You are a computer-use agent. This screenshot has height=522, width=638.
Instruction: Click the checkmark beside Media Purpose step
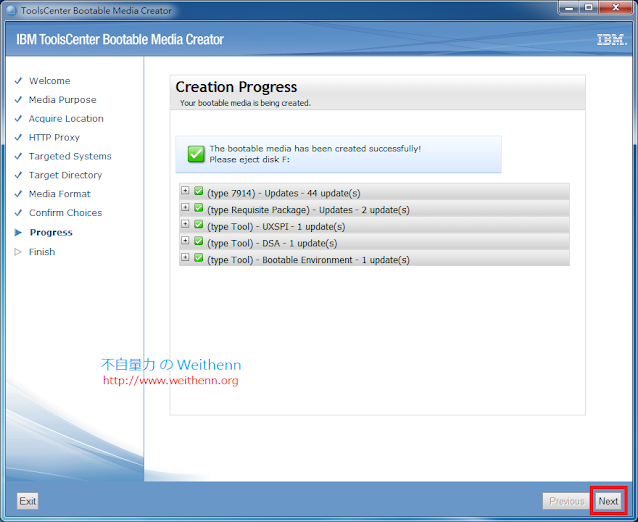tap(18, 100)
